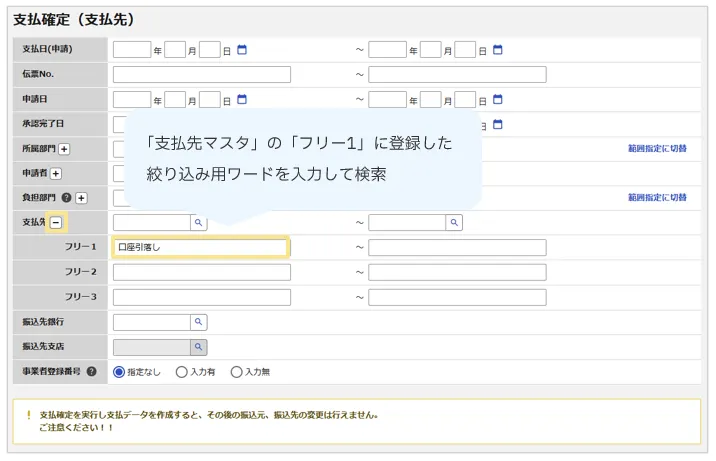Select 指定なし radio button
Screen dimensions: 716x461
pyautogui.click(x=119, y=372)
